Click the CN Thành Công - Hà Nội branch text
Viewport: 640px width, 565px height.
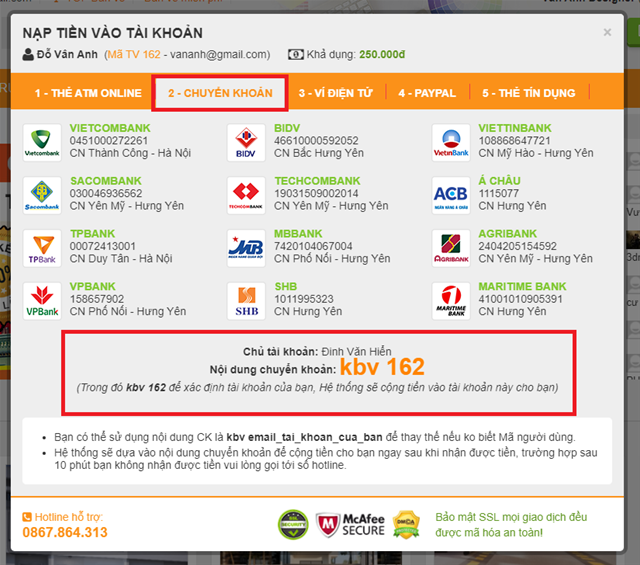(130, 153)
